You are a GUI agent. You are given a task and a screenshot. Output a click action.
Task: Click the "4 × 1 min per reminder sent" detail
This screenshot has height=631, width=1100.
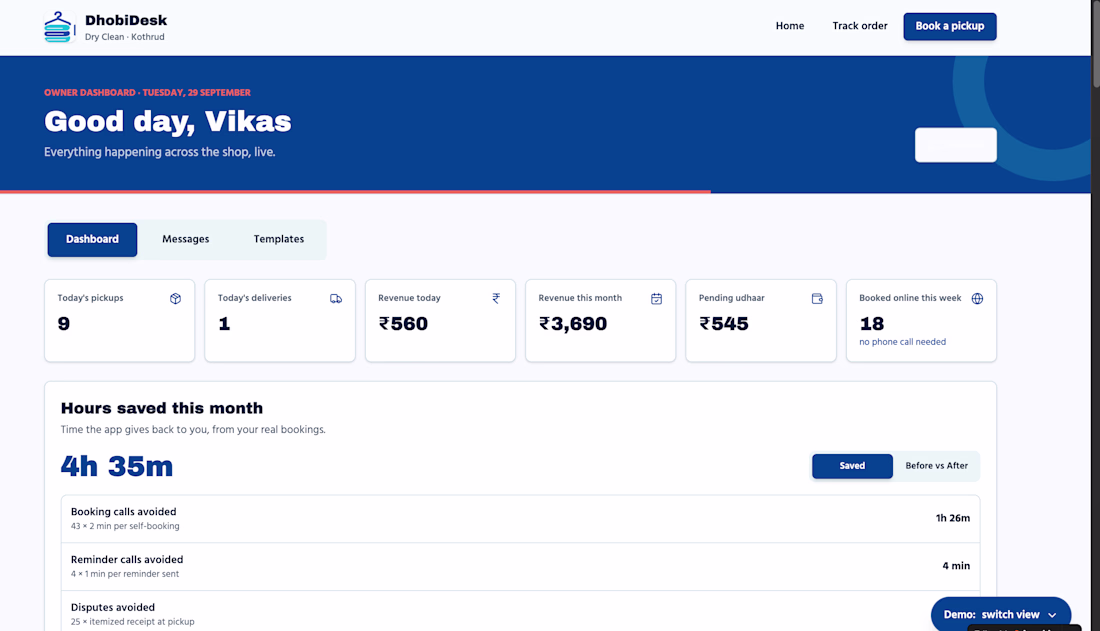125,574
